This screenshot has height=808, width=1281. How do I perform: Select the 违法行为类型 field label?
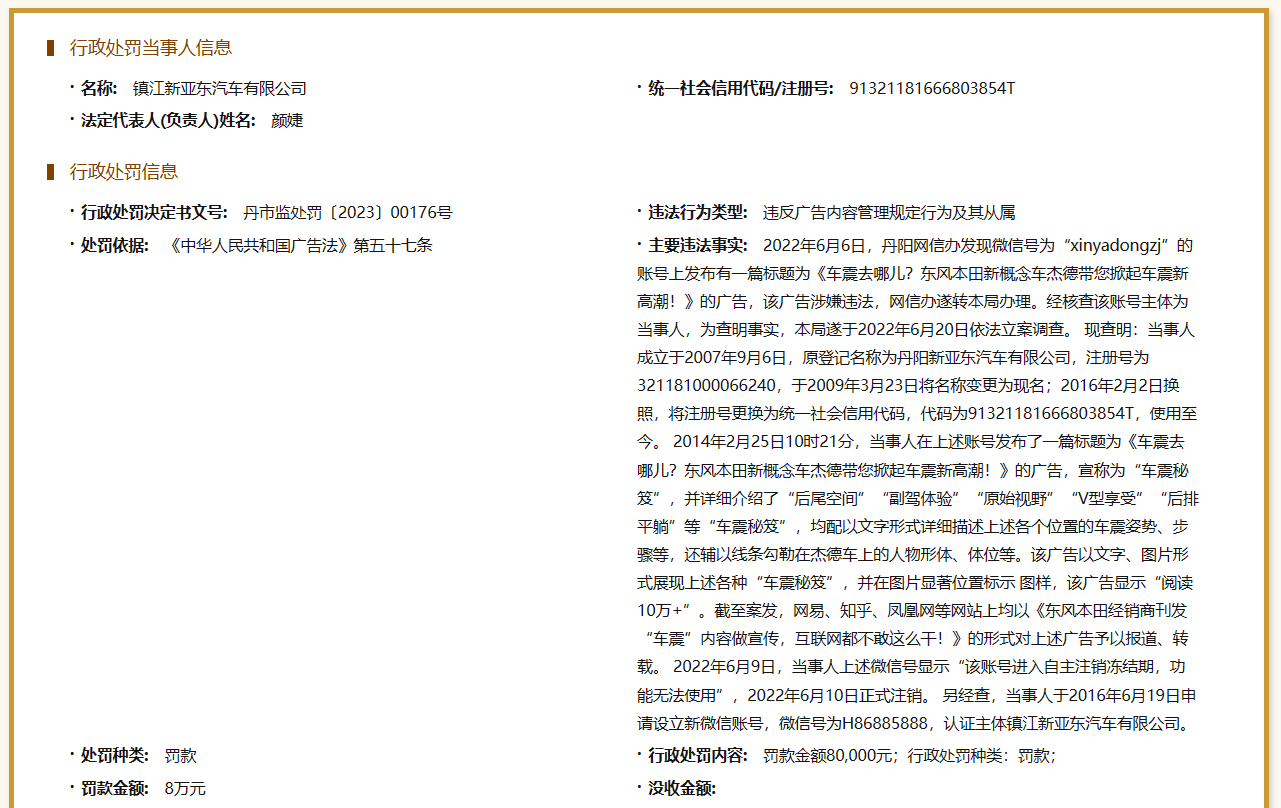click(x=698, y=211)
